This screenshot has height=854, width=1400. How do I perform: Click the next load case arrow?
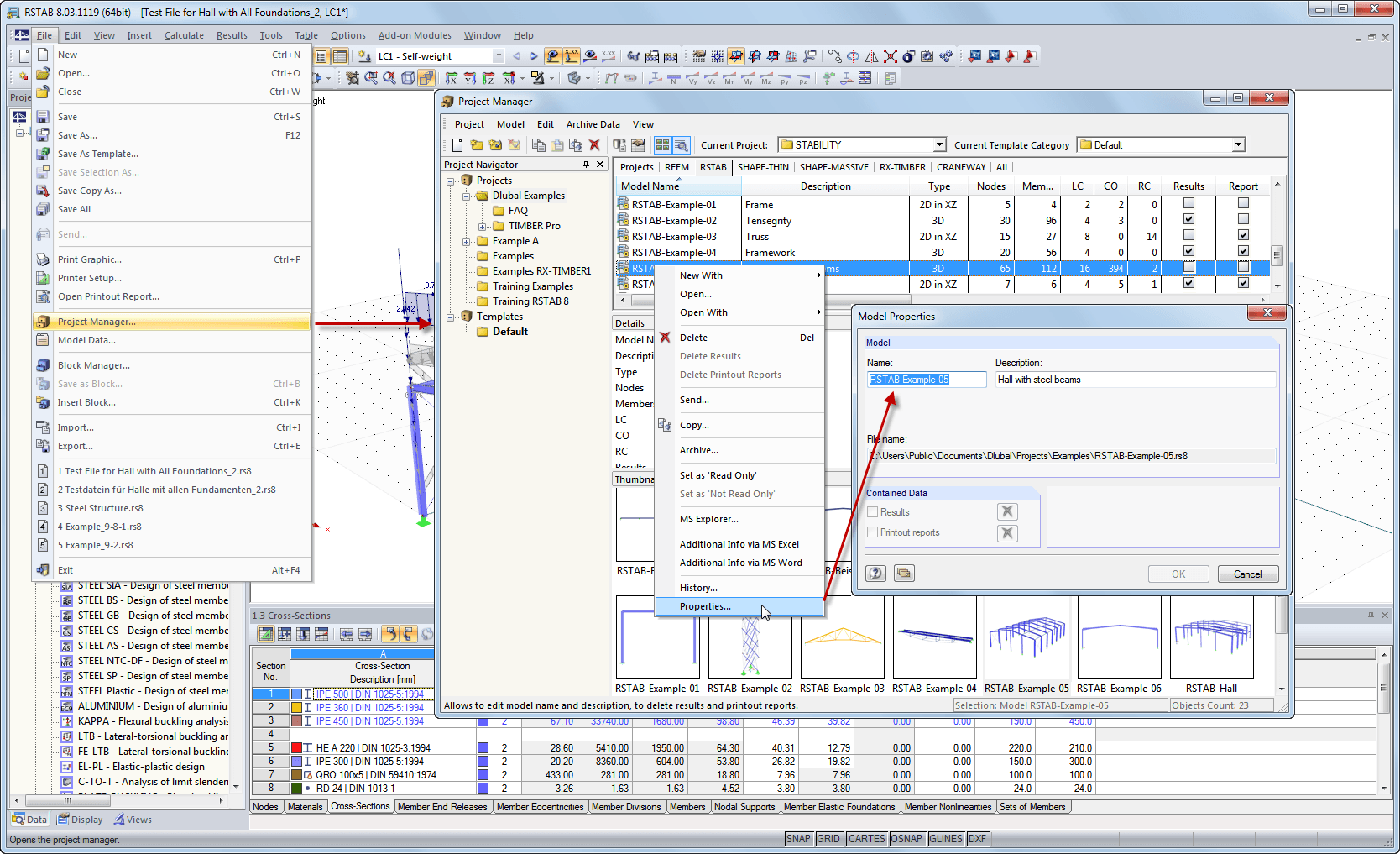(533, 56)
